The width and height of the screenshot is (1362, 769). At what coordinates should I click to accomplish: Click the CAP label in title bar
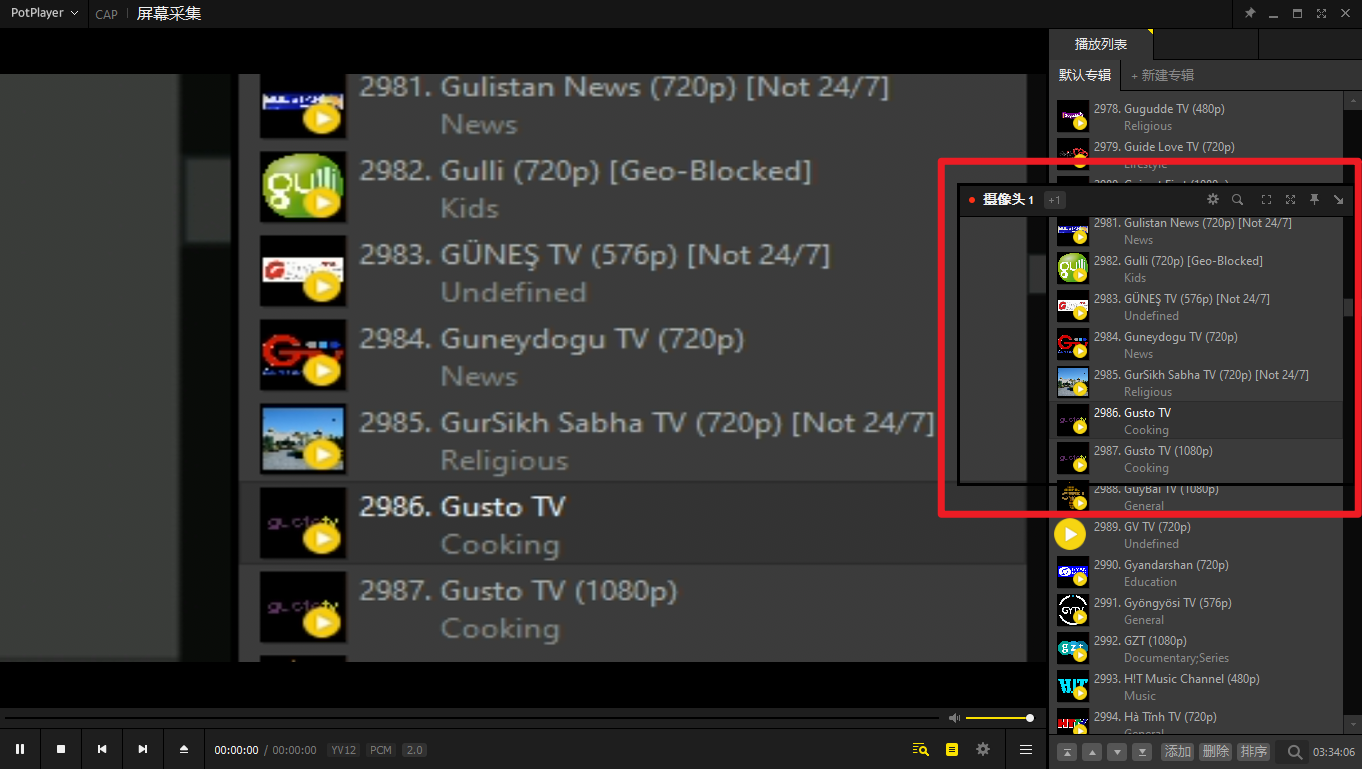pyautogui.click(x=106, y=14)
